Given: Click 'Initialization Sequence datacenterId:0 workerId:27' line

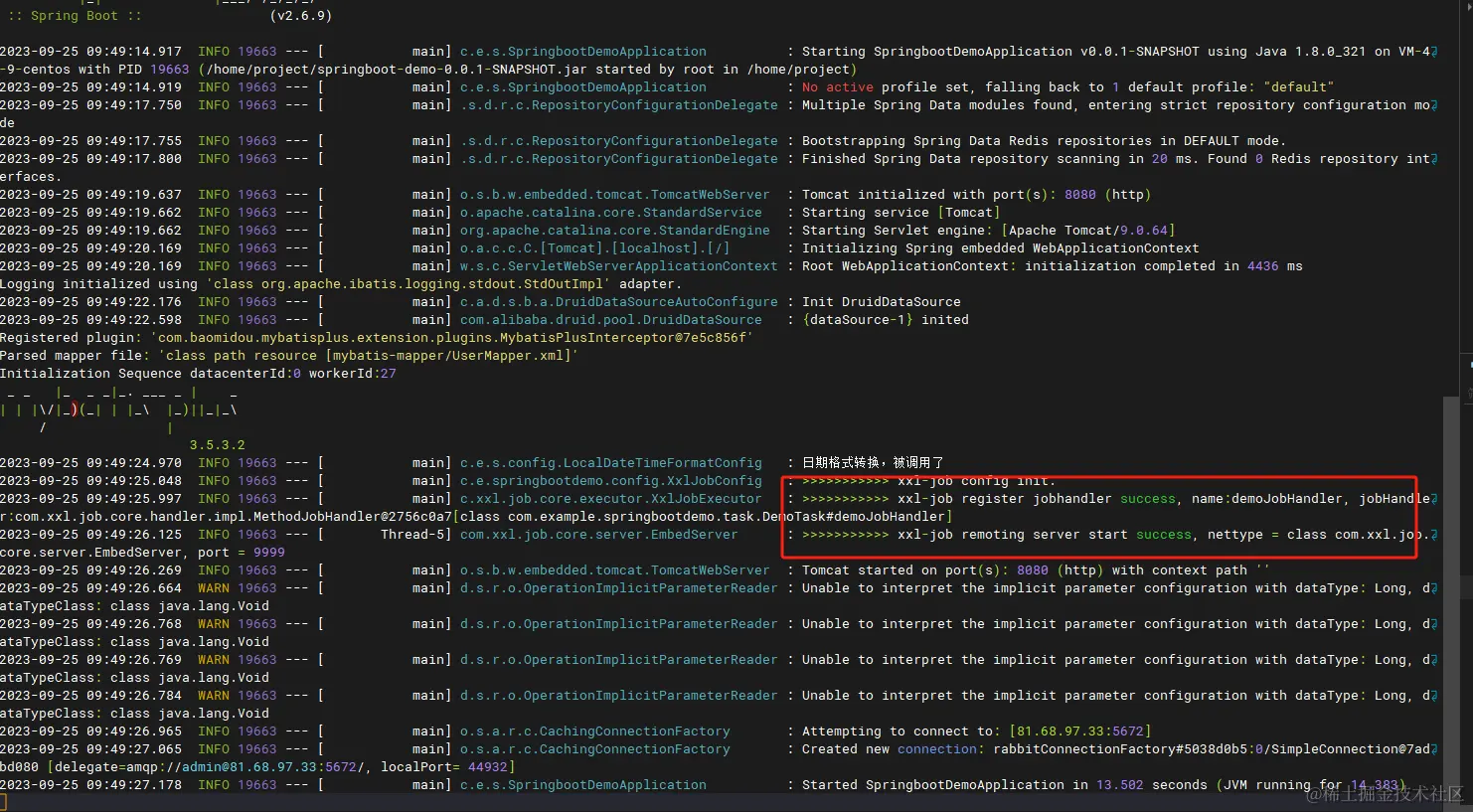Looking at the screenshot, I should [198, 374].
